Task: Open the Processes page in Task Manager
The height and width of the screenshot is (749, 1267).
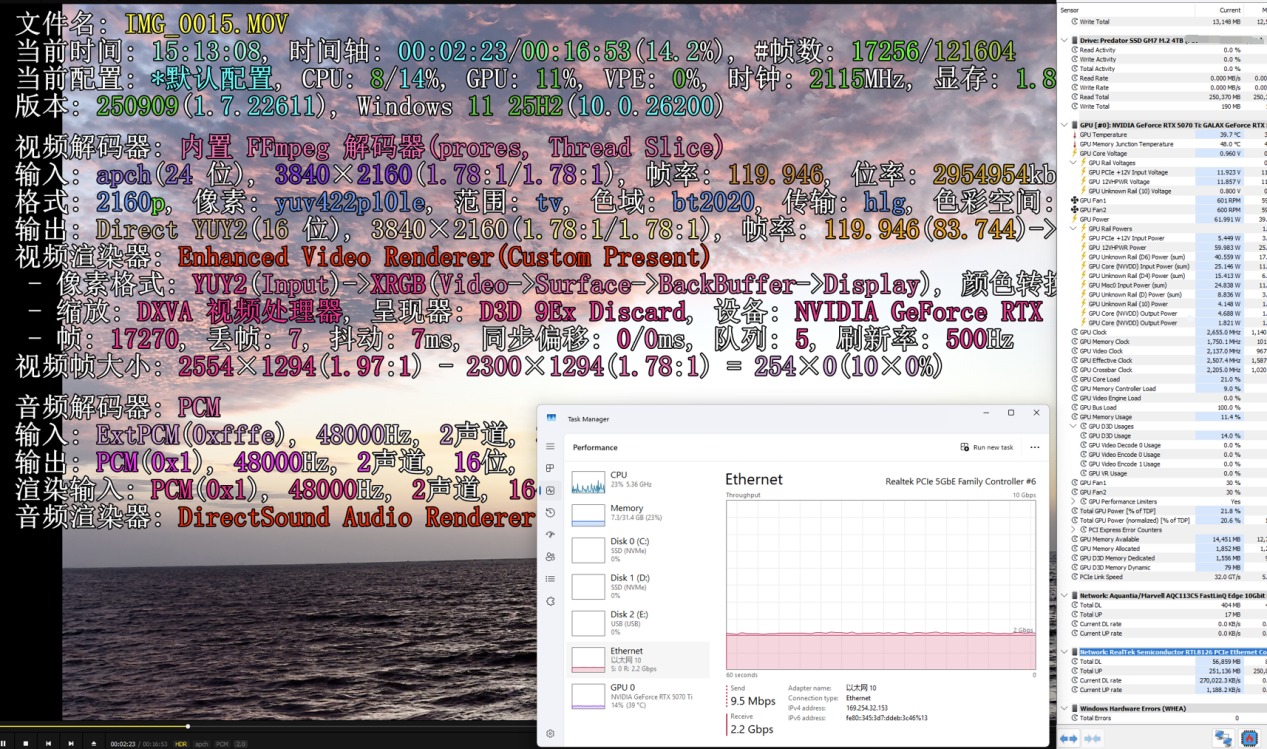Action: [550, 468]
